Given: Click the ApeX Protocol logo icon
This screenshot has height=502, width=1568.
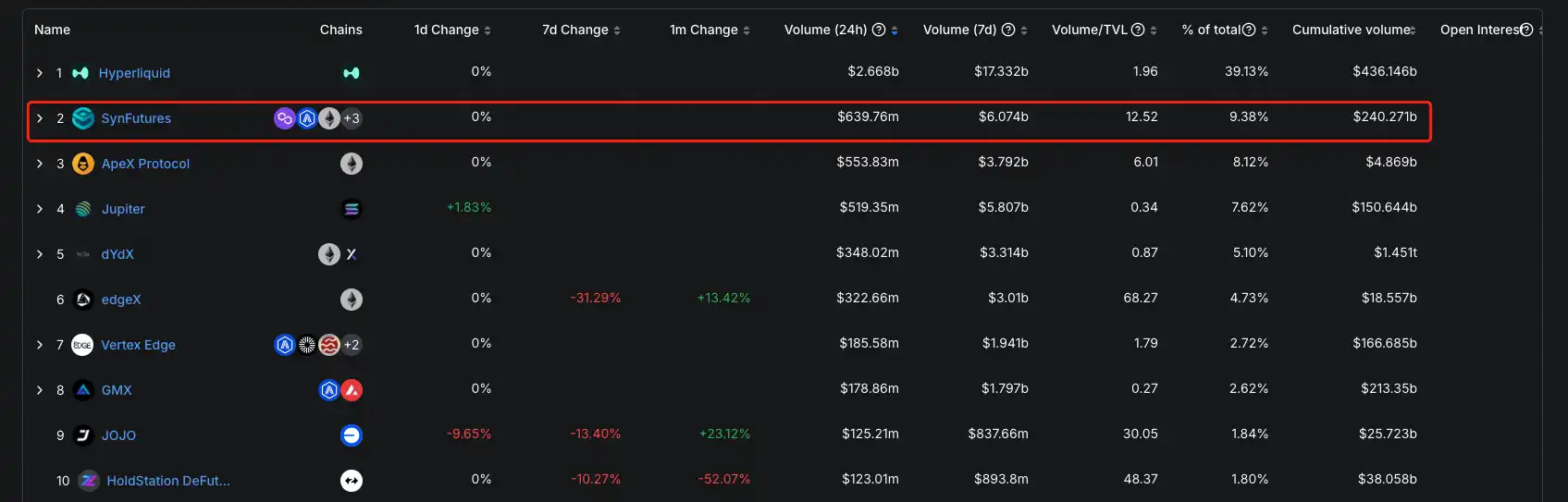Looking at the screenshot, I should tap(83, 164).
